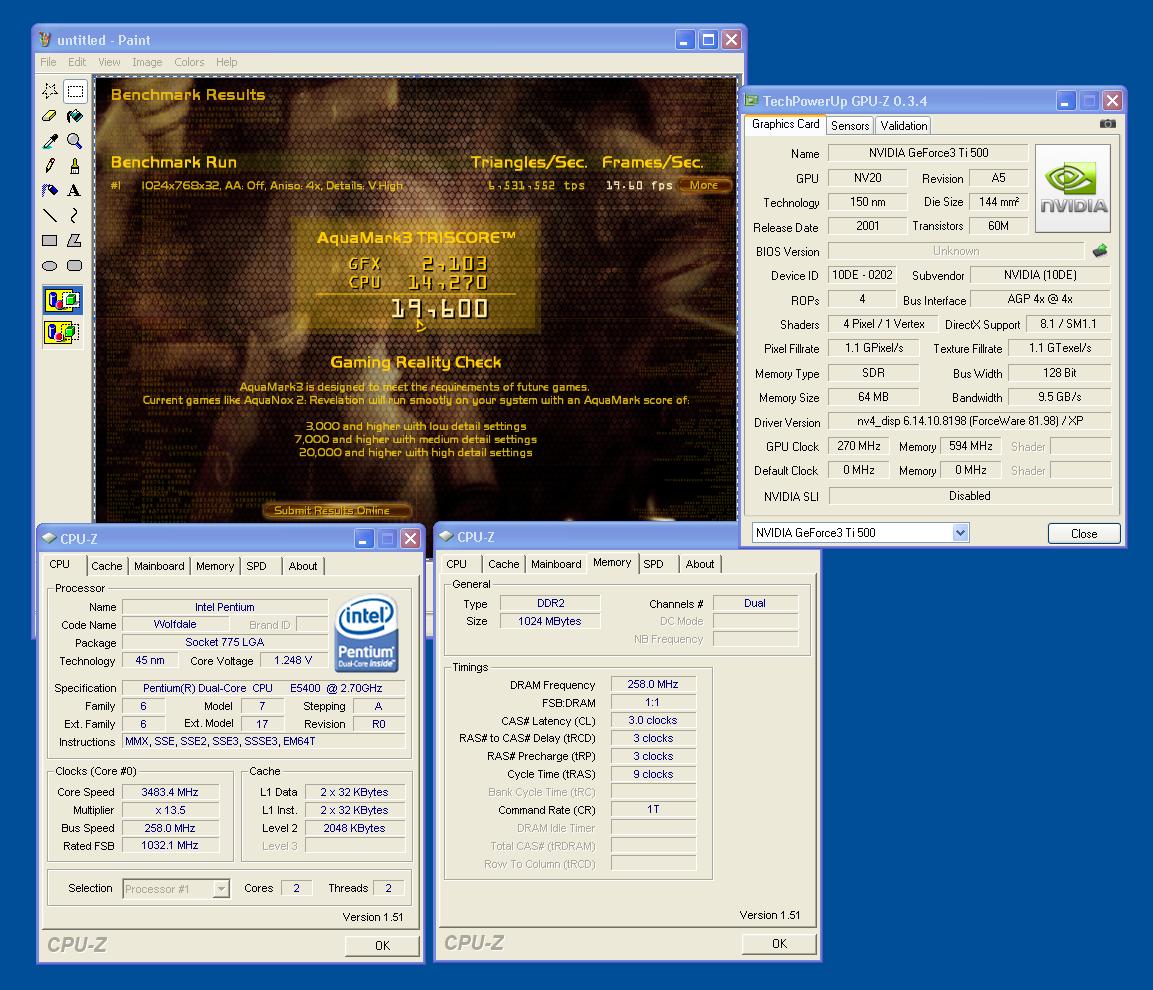
Task: Click the DRAM Frequency 258.0 MHz value
Action: point(653,685)
